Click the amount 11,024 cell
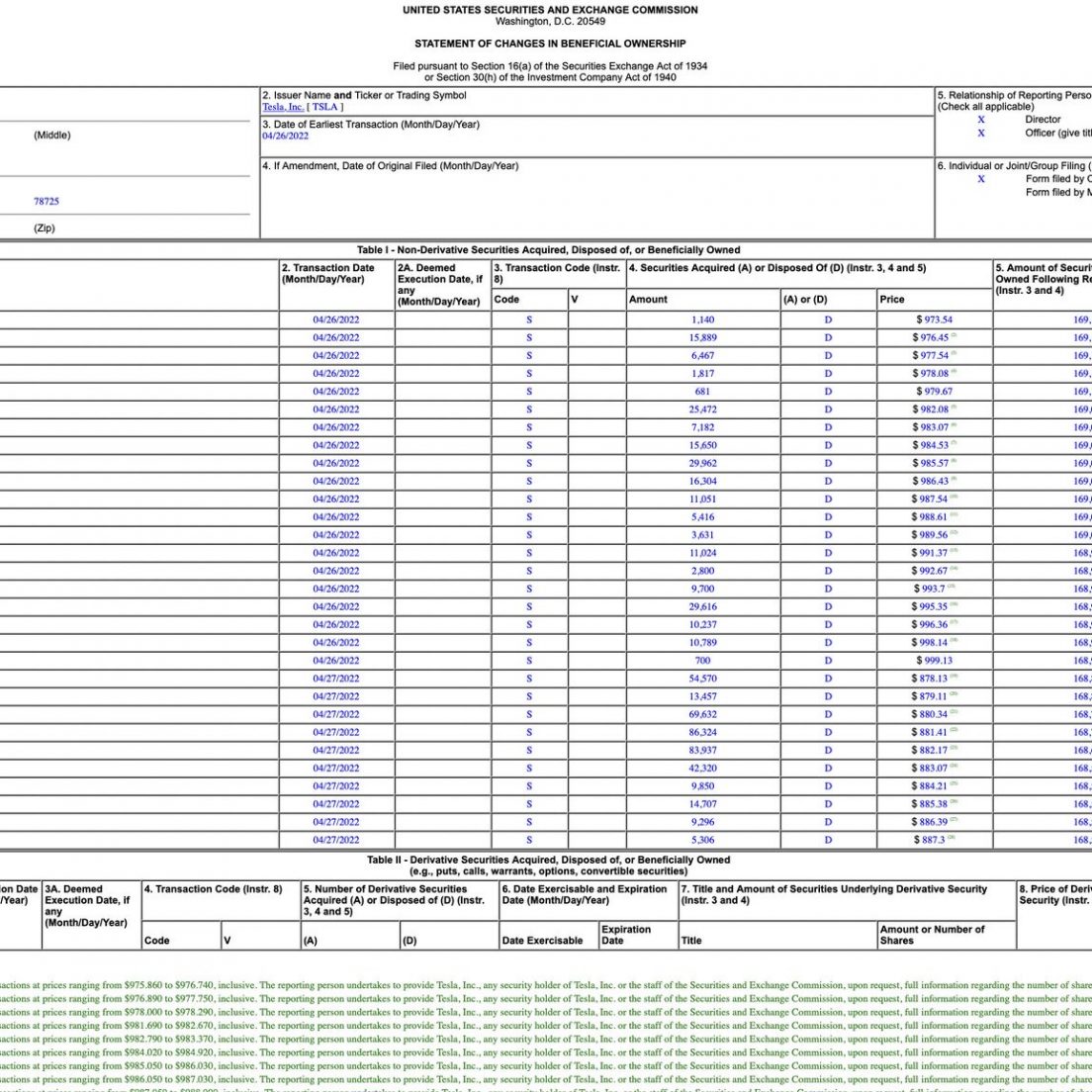 [702, 553]
